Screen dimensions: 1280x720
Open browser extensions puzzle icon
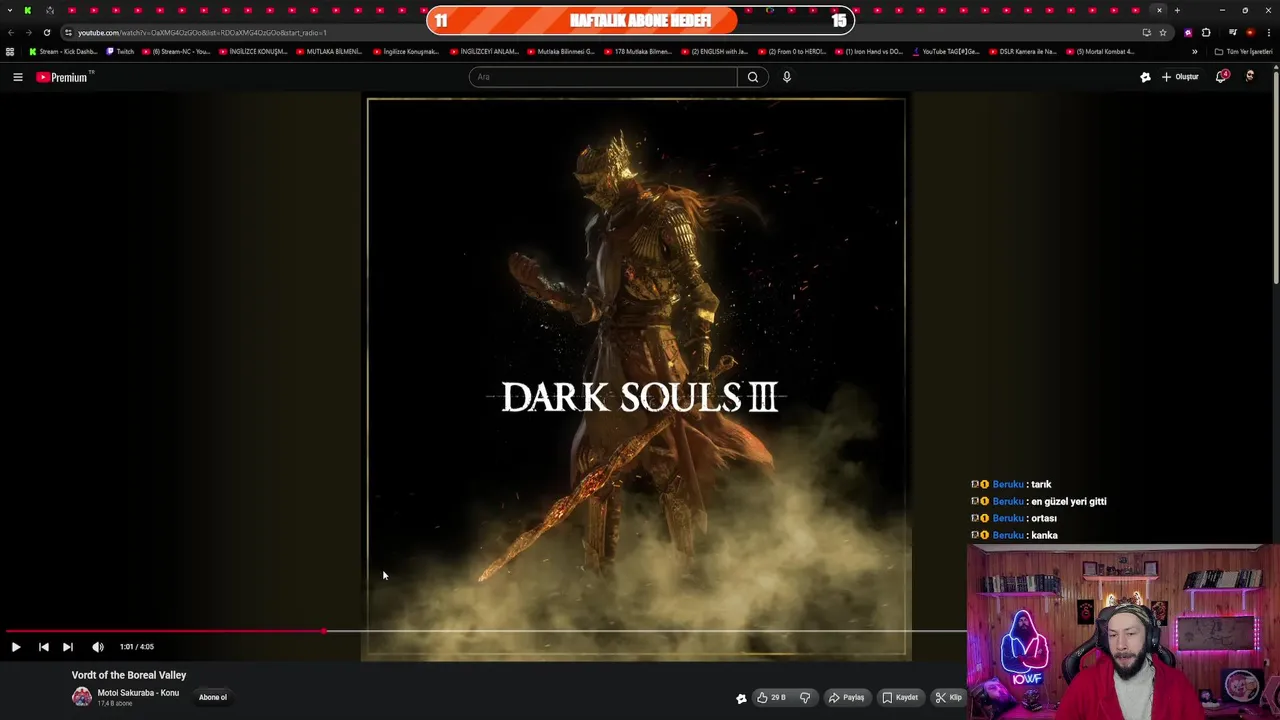click(x=1206, y=32)
